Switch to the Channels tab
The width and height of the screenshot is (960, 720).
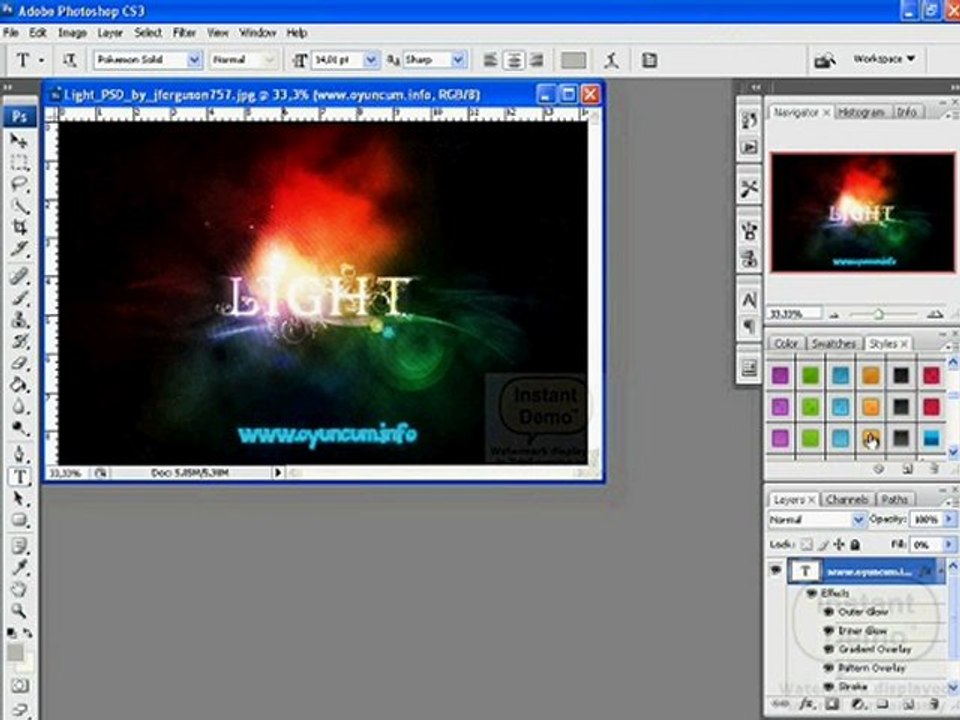847,500
